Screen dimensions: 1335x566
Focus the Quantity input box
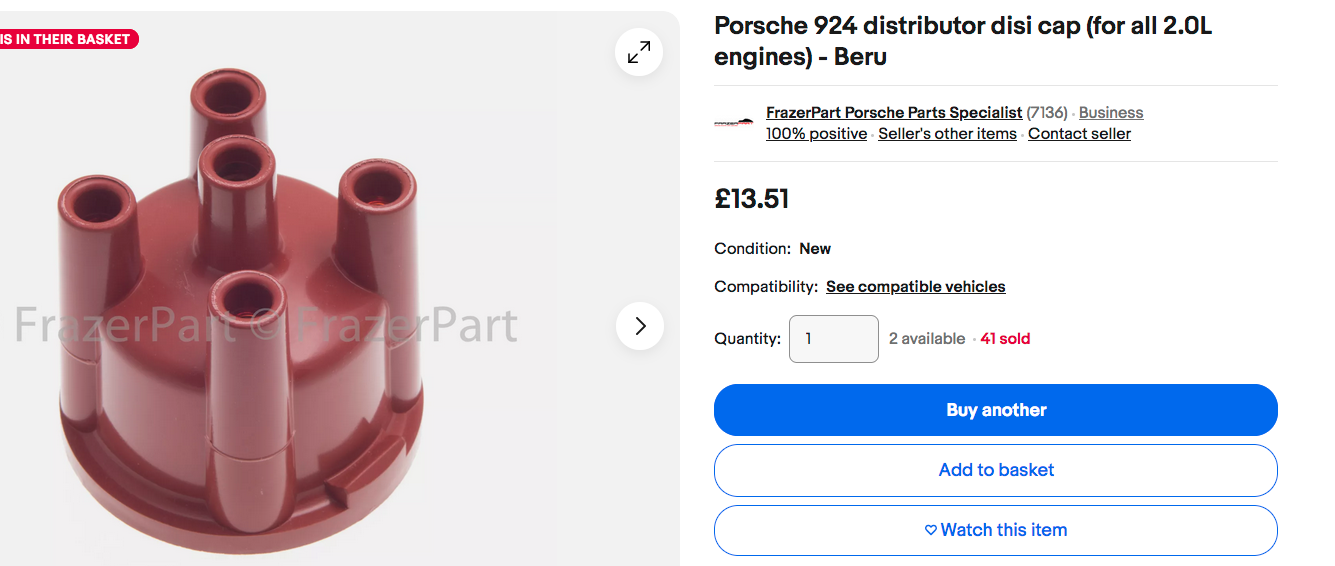point(834,339)
